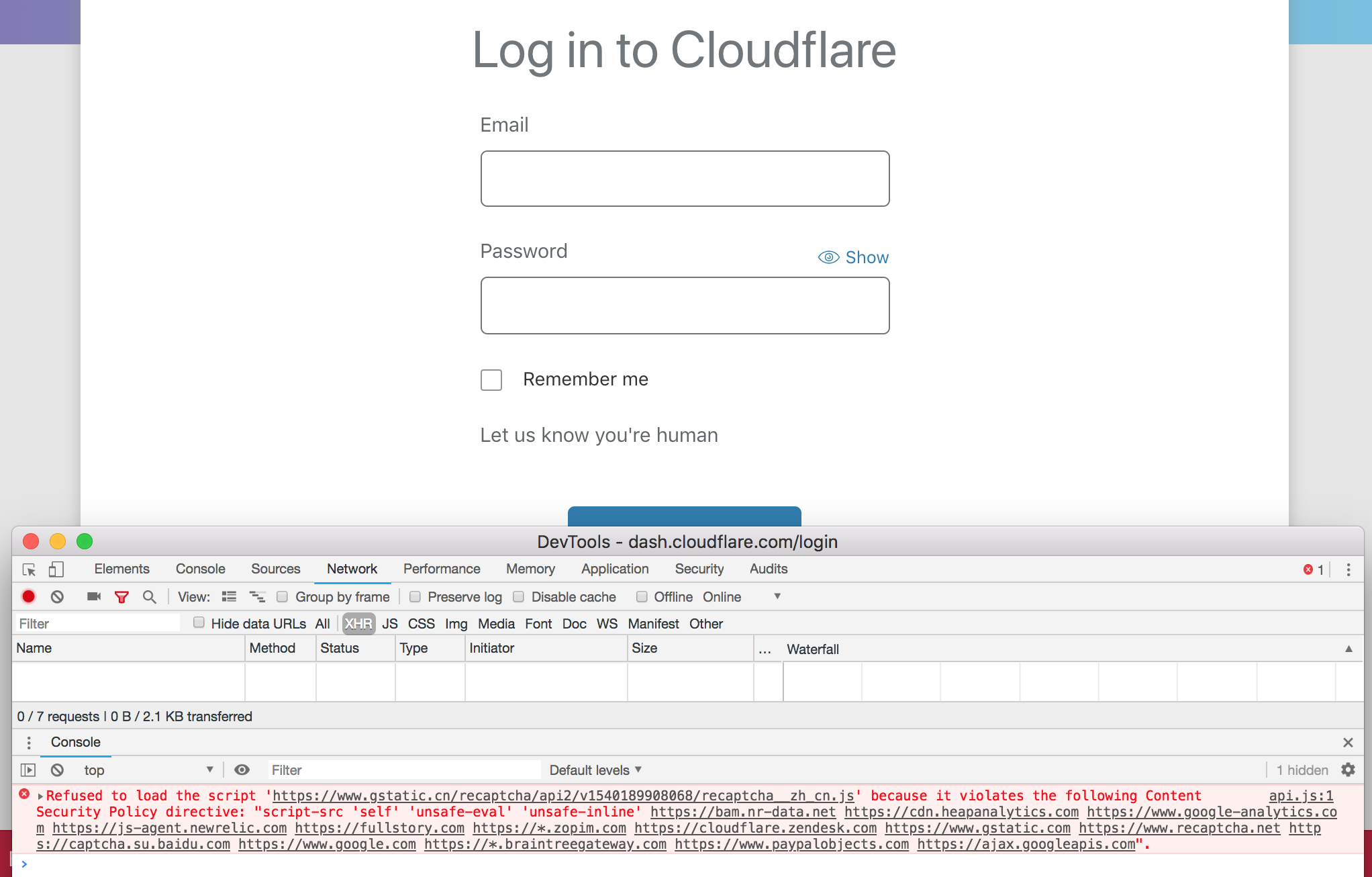
Task: Clear the network log using the block icon
Action: [x=57, y=596]
